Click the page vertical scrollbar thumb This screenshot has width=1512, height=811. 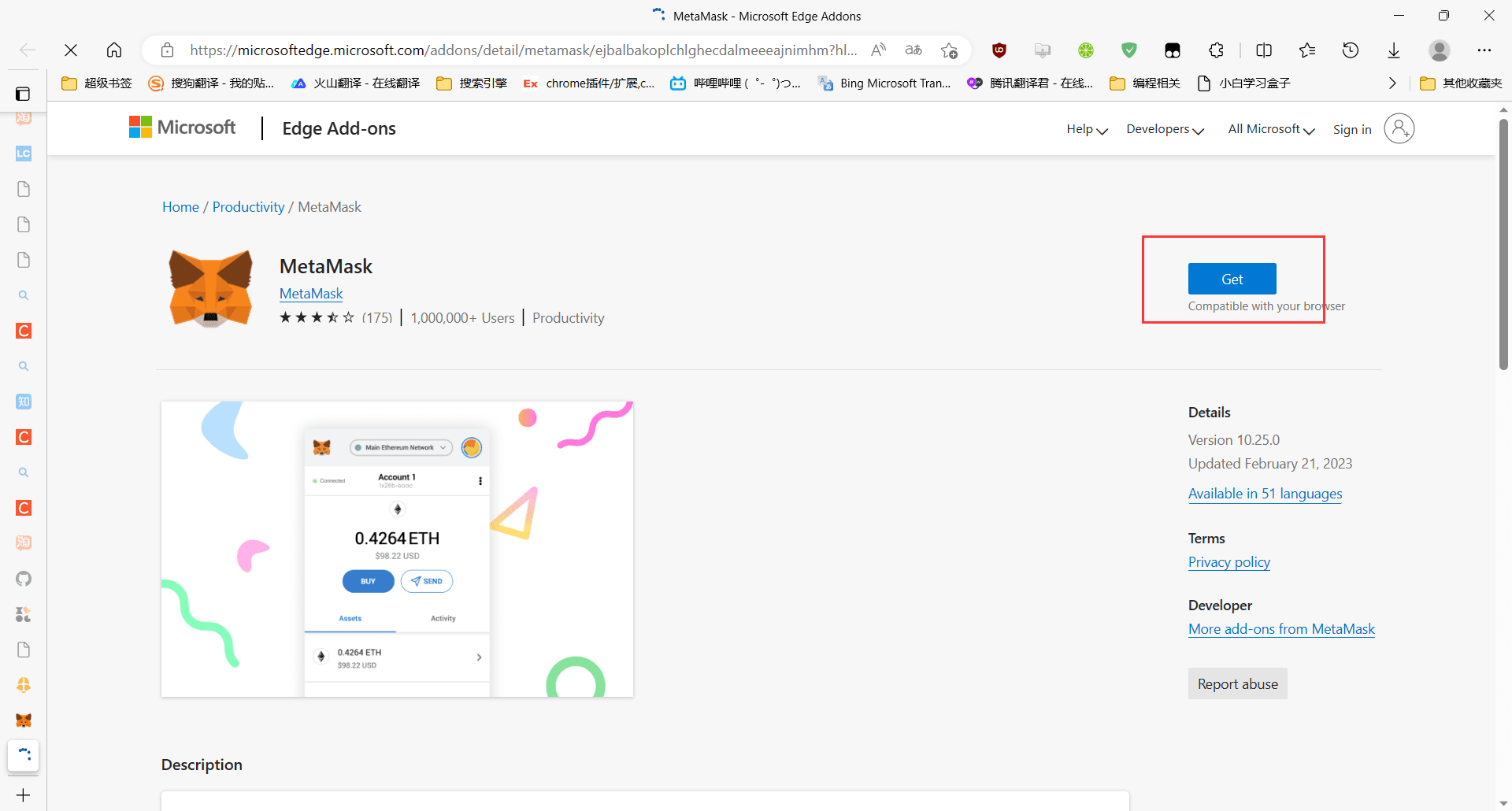coord(1503,244)
